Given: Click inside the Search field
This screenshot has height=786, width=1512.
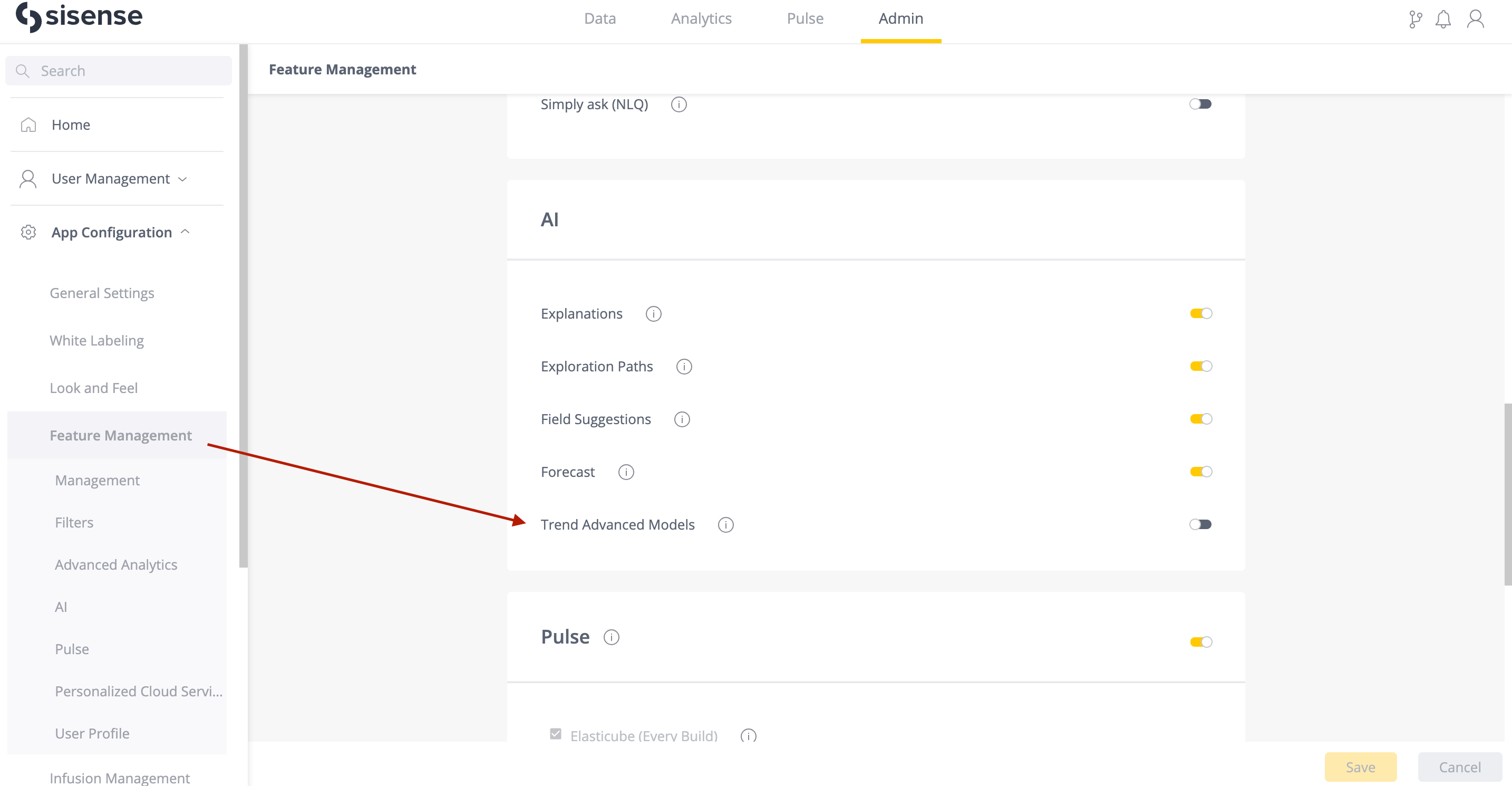Looking at the screenshot, I should pos(118,70).
